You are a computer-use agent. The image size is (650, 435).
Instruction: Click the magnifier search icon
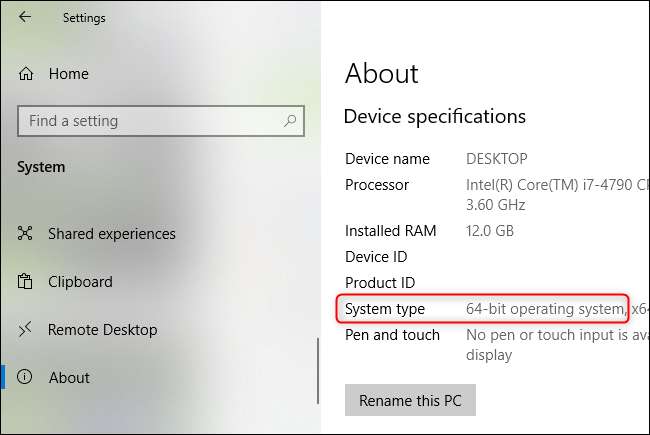pos(290,121)
